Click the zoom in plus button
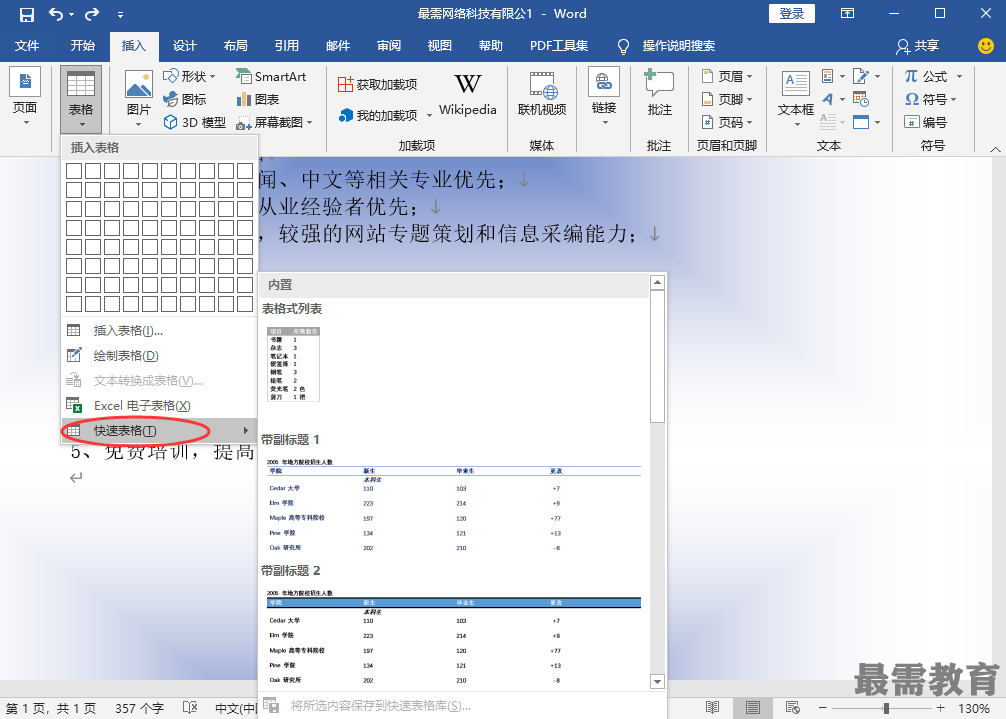1006x719 pixels. coord(941,708)
